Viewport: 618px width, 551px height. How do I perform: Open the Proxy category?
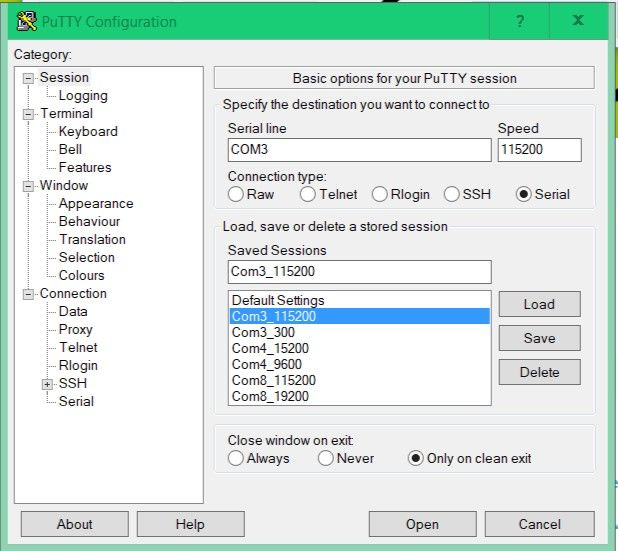click(76, 329)
